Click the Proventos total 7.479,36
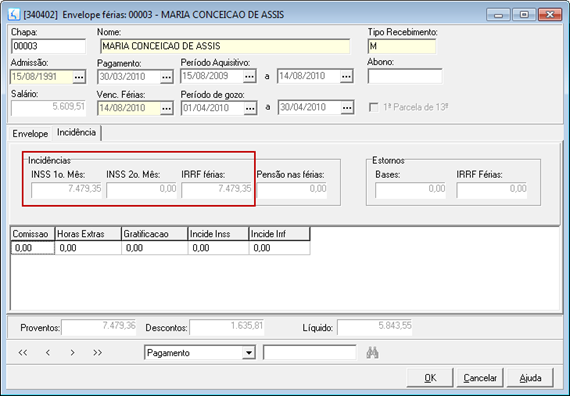This screenshot has height=396, width=570. 99,327
